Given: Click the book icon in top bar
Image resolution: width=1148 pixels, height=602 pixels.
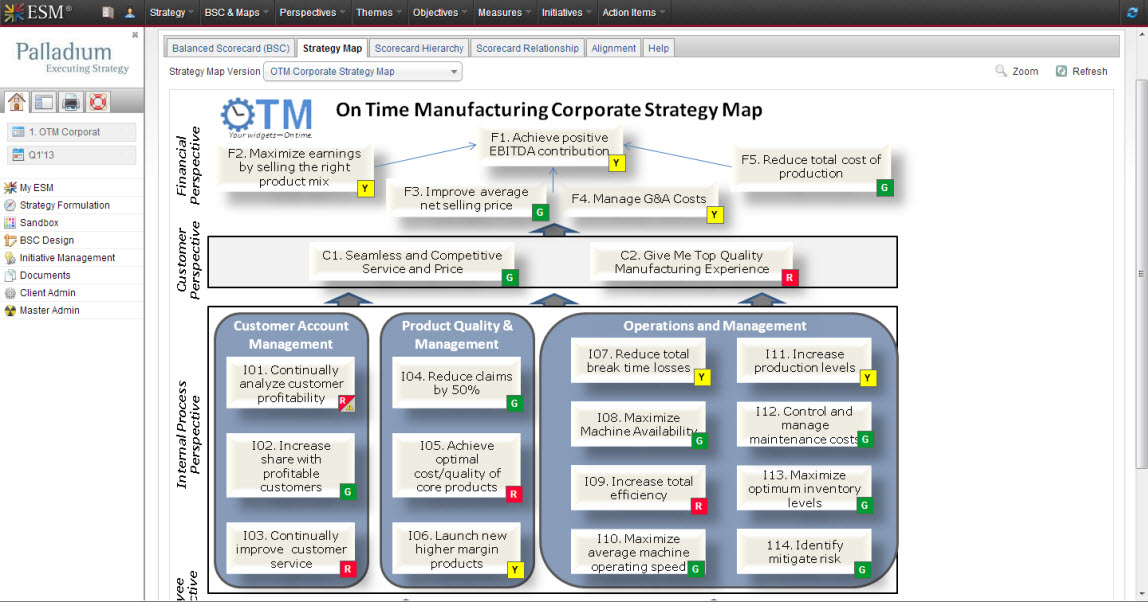Looking at the screenshot, I should click(108, 12).
